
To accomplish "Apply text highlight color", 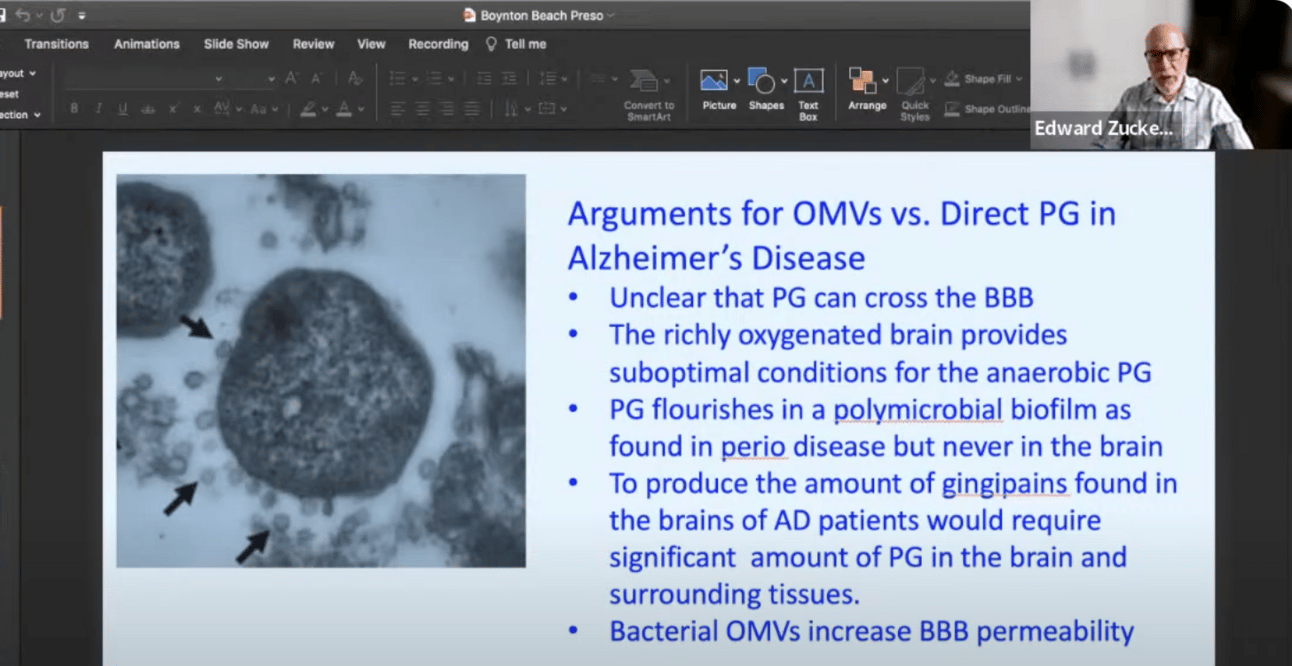I will 309,109.
